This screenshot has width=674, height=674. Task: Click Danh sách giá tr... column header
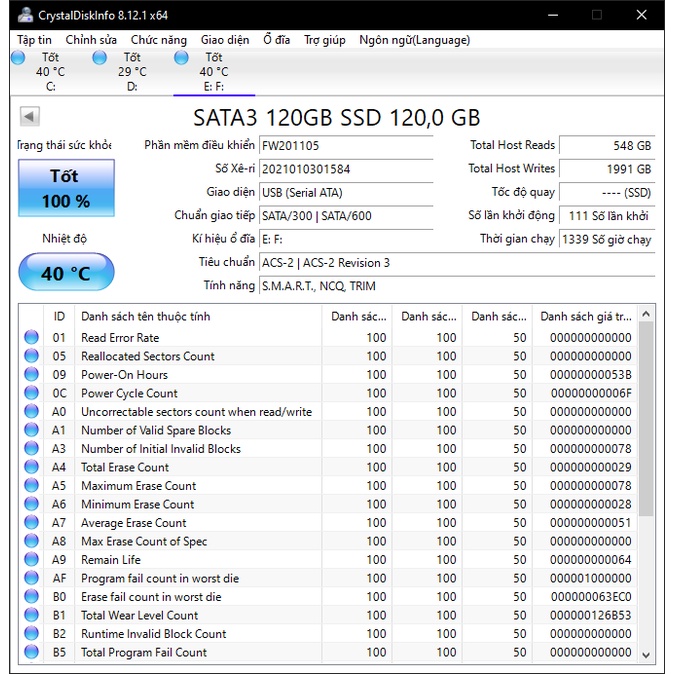tap(585, 316)
